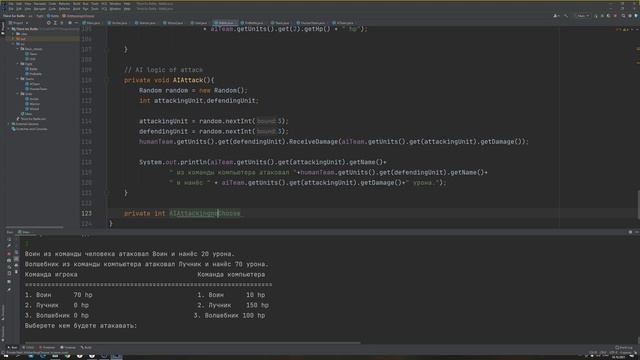This screenshot has height=360, width=640.
Task: Hide the Project tool window
Action: click(76, 23)
